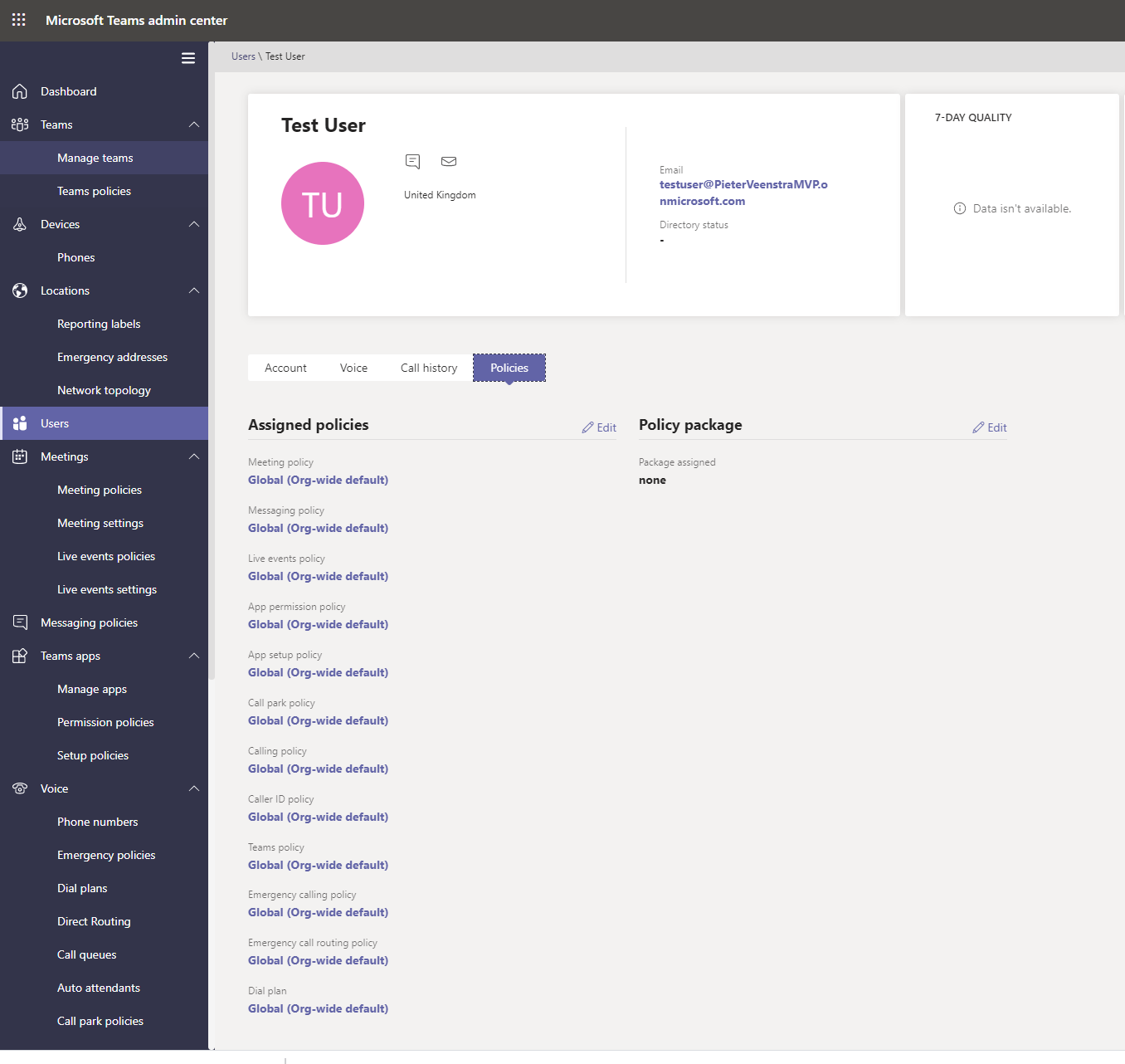Click the Teams apps icon
The image size is (1125, 1064).
tap(20, 656)
